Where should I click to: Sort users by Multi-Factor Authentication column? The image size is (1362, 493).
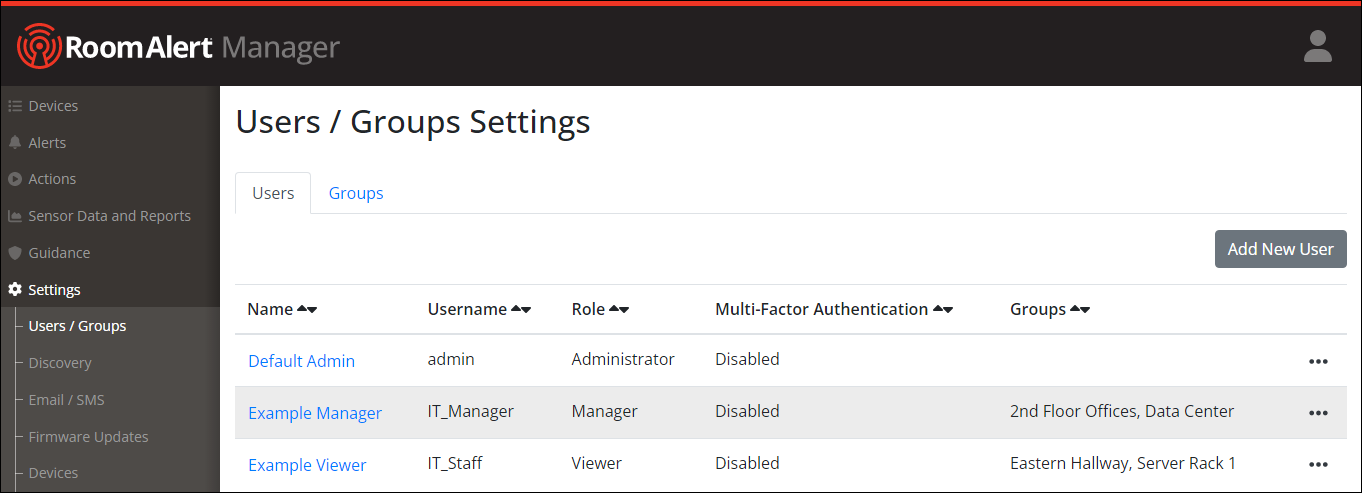(x=942, y=310)
